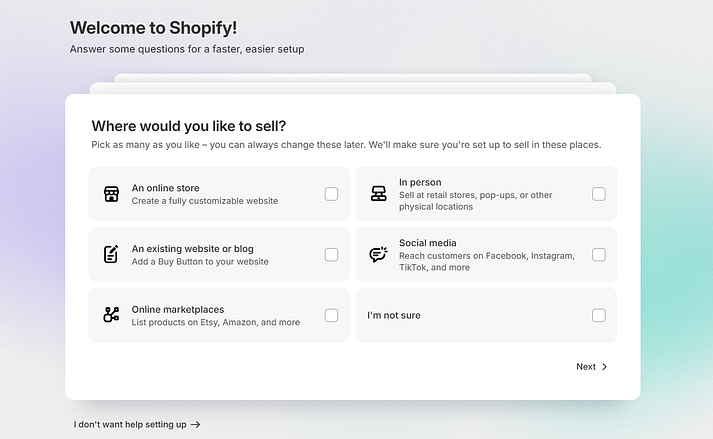The image size is (713, 439).
Task: Select the 'Social media' checkbox
Action: coord(599,255)
